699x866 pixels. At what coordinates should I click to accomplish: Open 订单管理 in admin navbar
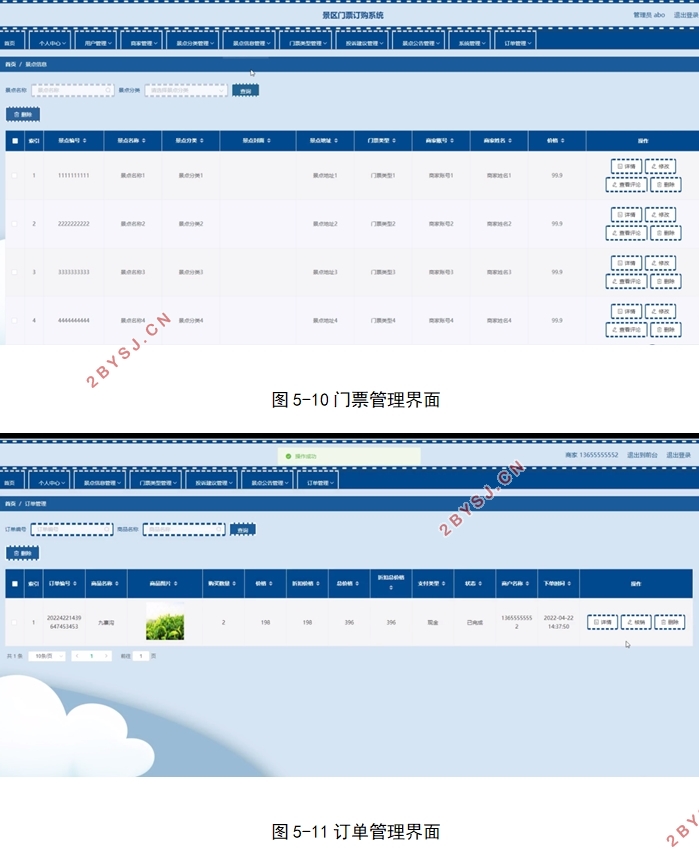516,43
